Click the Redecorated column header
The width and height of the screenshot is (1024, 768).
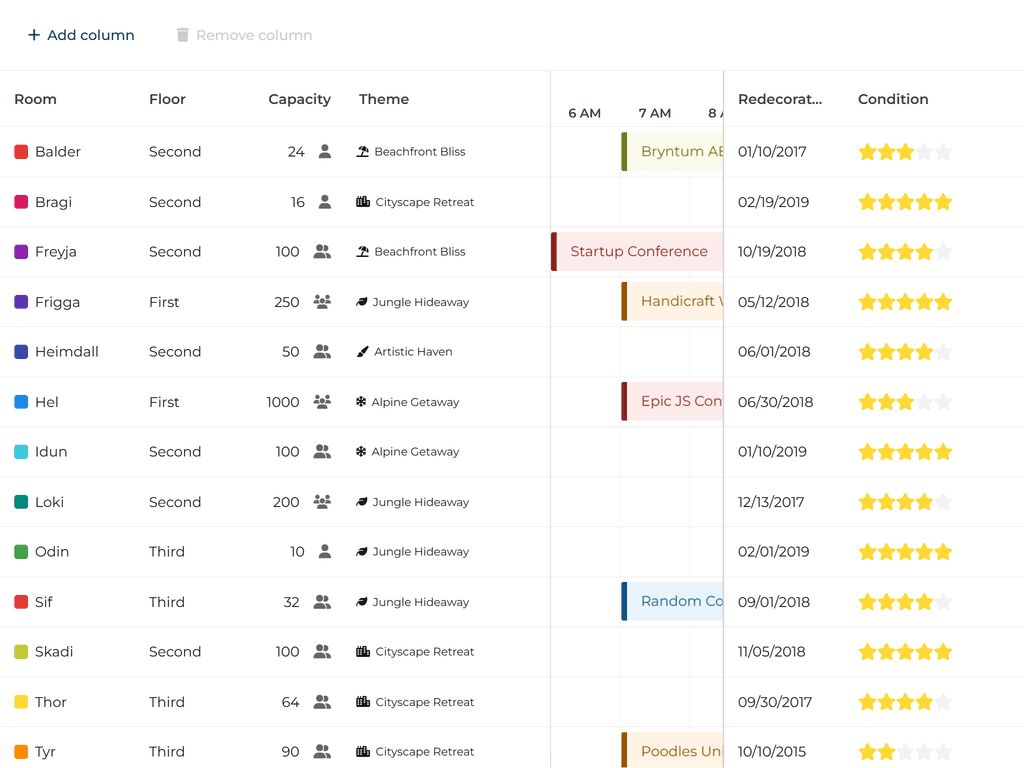780,99
